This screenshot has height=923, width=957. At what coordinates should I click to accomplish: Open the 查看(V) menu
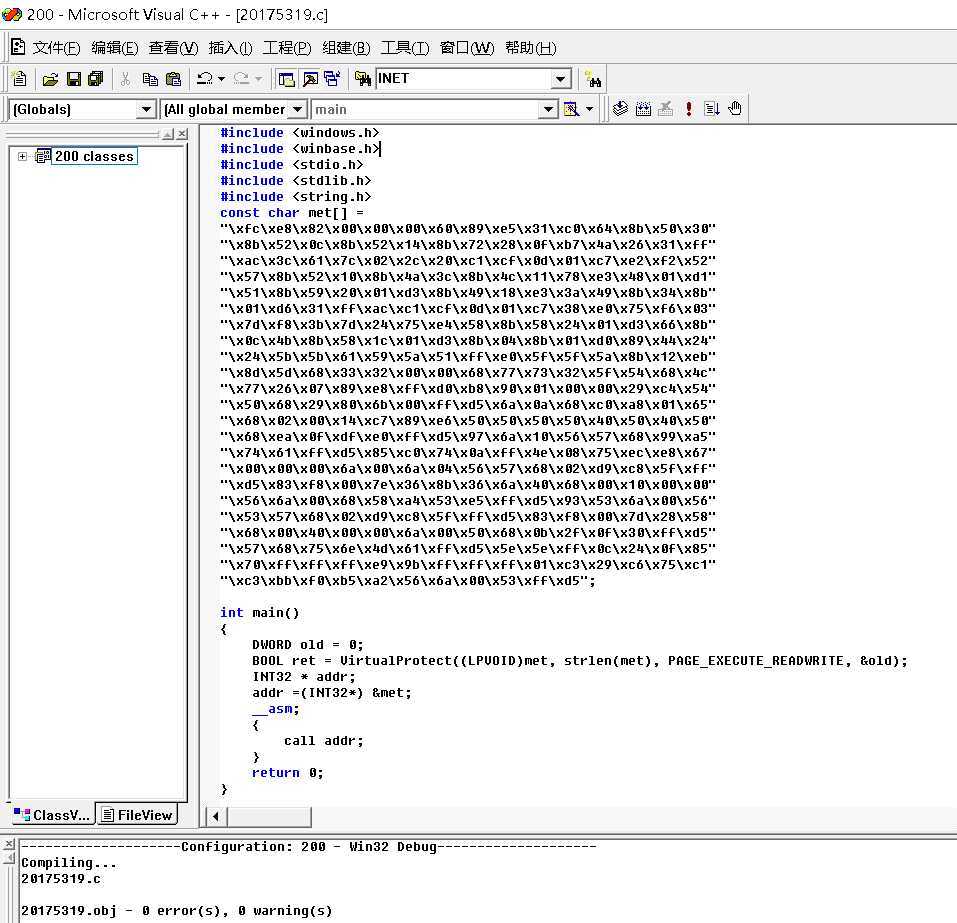(x=173, y=48)
